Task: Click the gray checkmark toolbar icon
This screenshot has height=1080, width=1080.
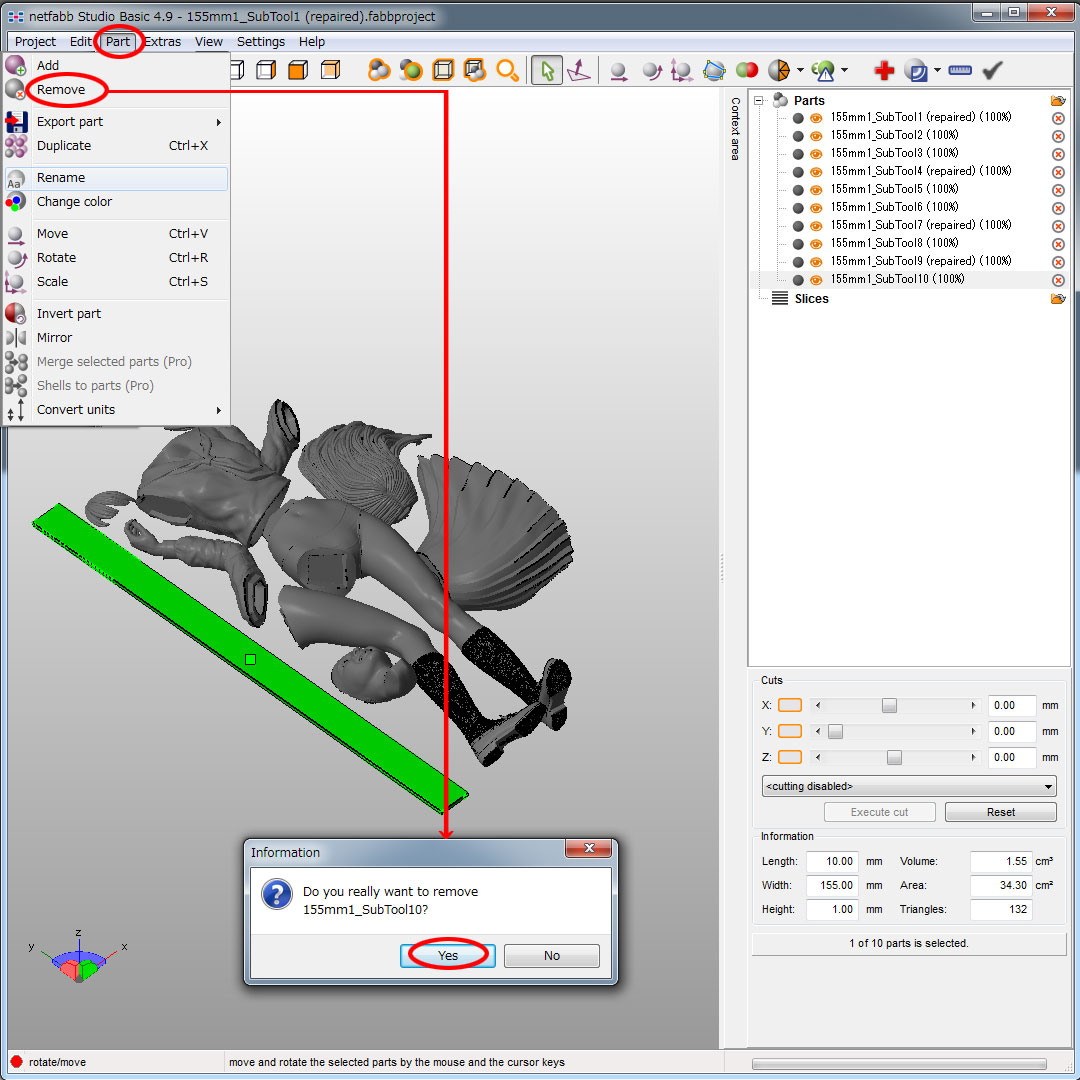Action: pos(992,70)
